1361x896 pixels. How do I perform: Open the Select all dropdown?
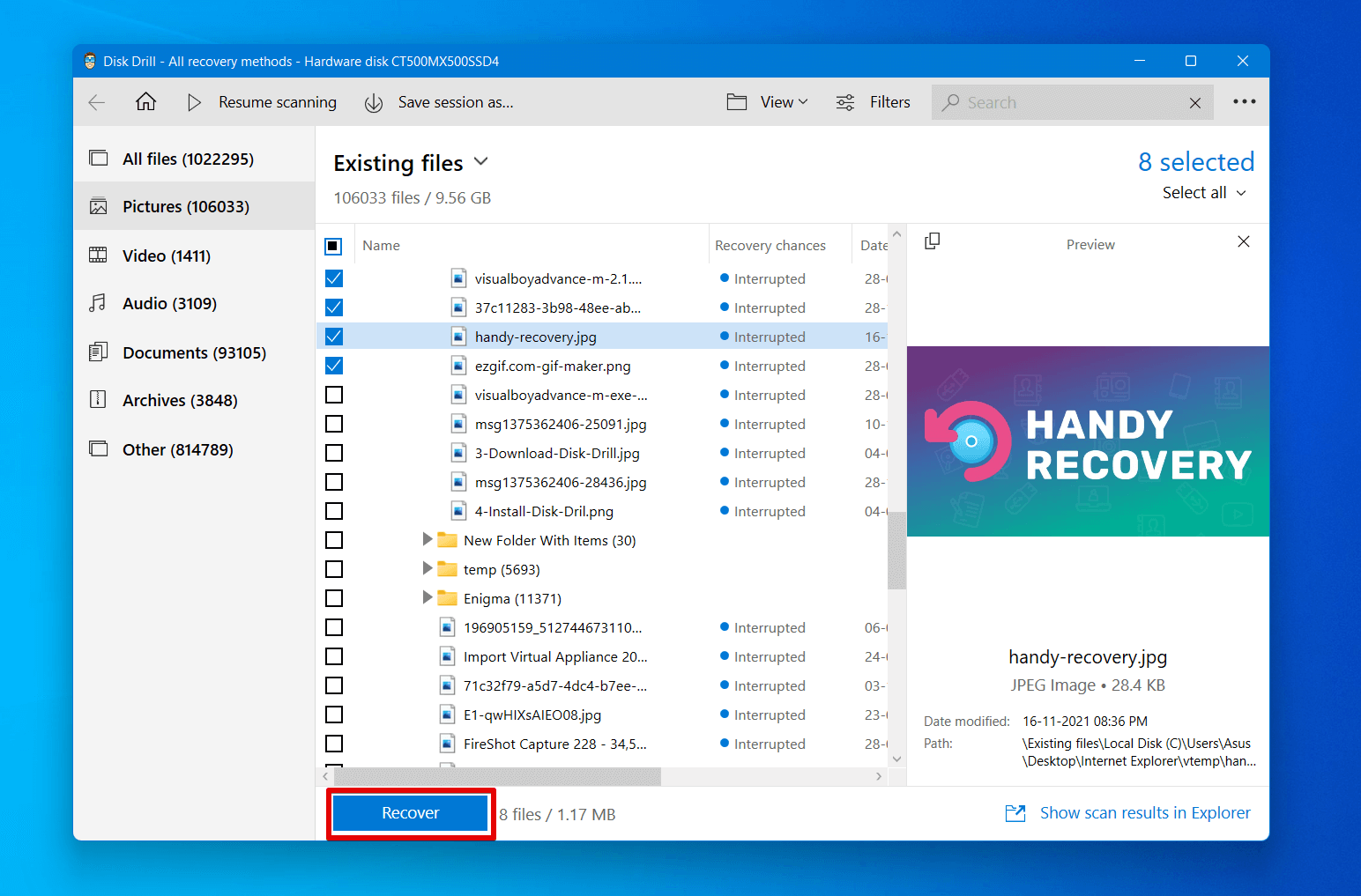click(1204, 193)
